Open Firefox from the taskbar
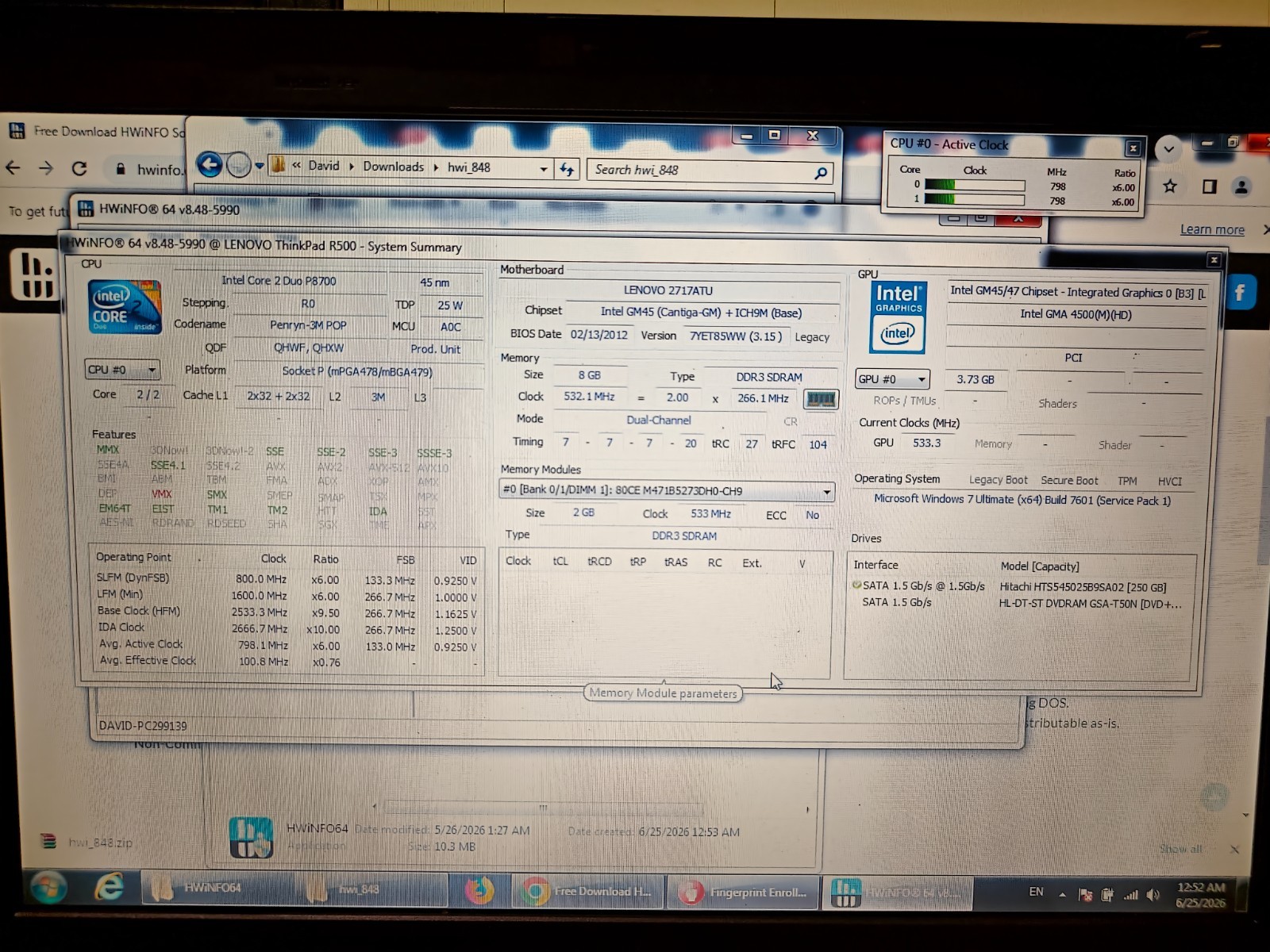The image size is (1270, 952). point(479,890)
